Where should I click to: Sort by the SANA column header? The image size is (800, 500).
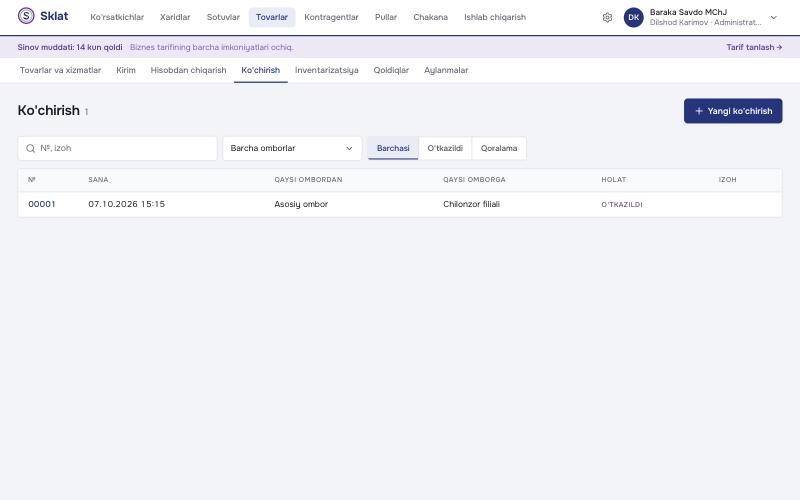click(x=98, y=180)
